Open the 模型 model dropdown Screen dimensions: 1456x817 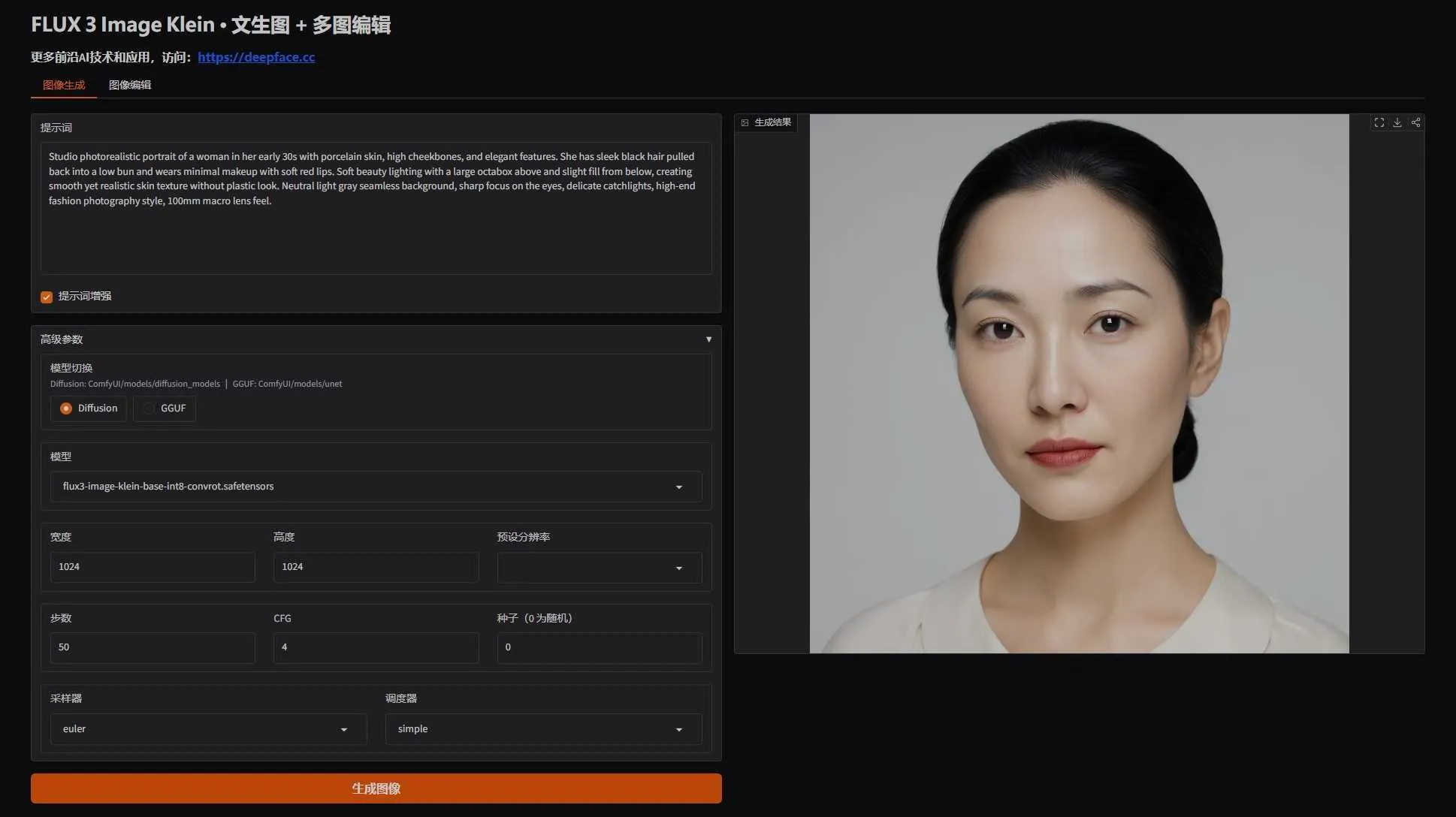tap(376, 487)
